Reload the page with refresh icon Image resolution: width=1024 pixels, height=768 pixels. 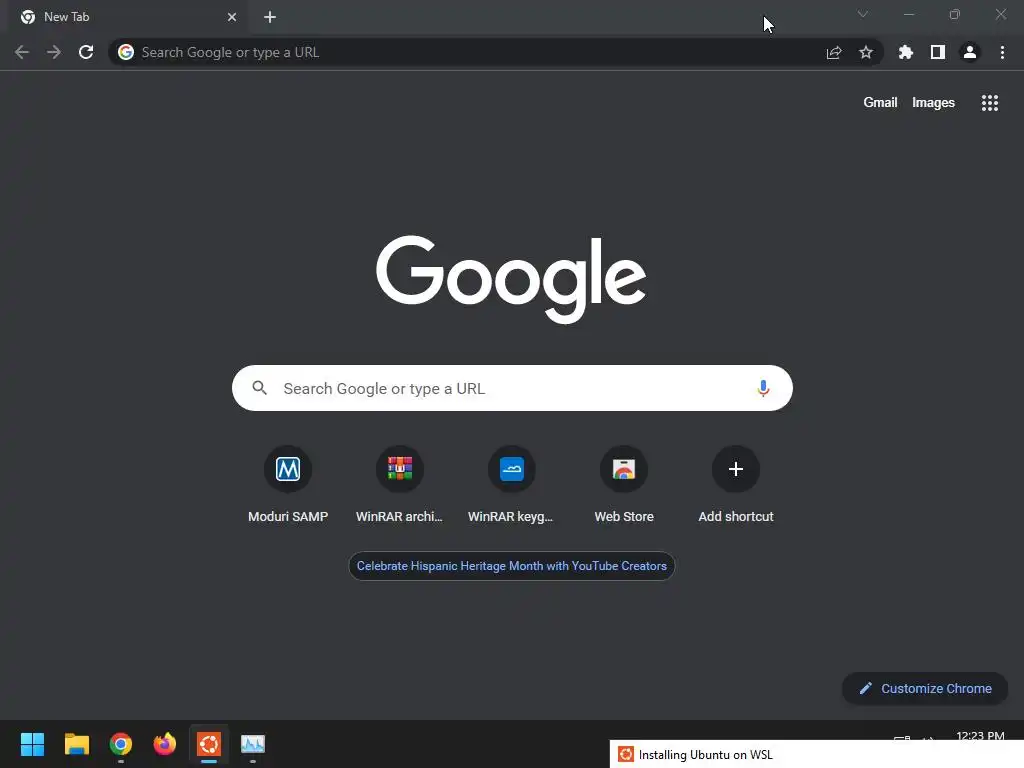click(x=86, y=52)
